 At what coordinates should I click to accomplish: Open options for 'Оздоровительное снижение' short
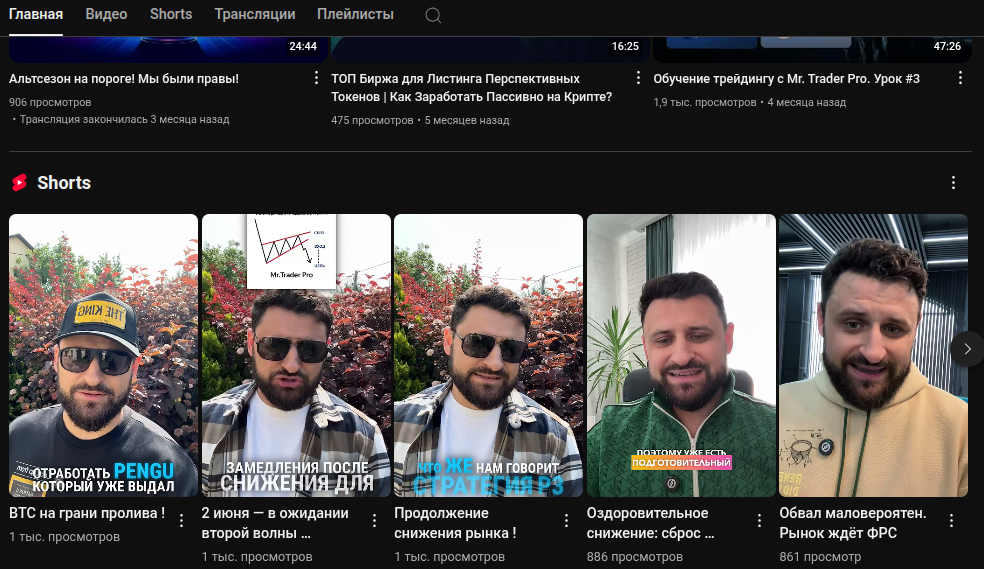tap(759, 520)
